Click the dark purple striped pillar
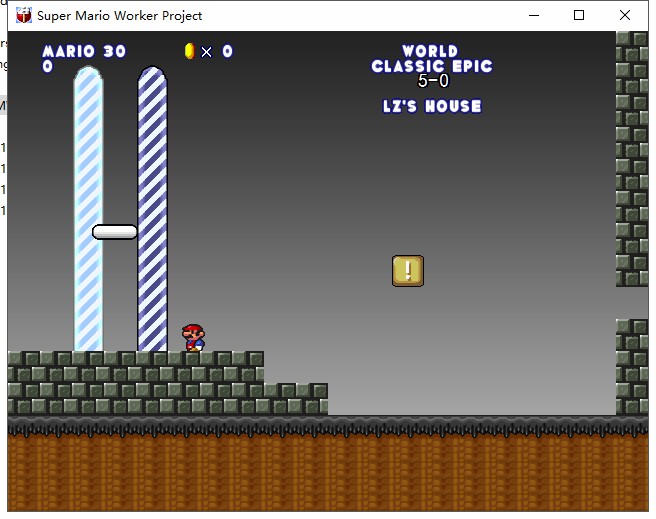This screenshot has width=656, height=519. click(x=152, y=209)
